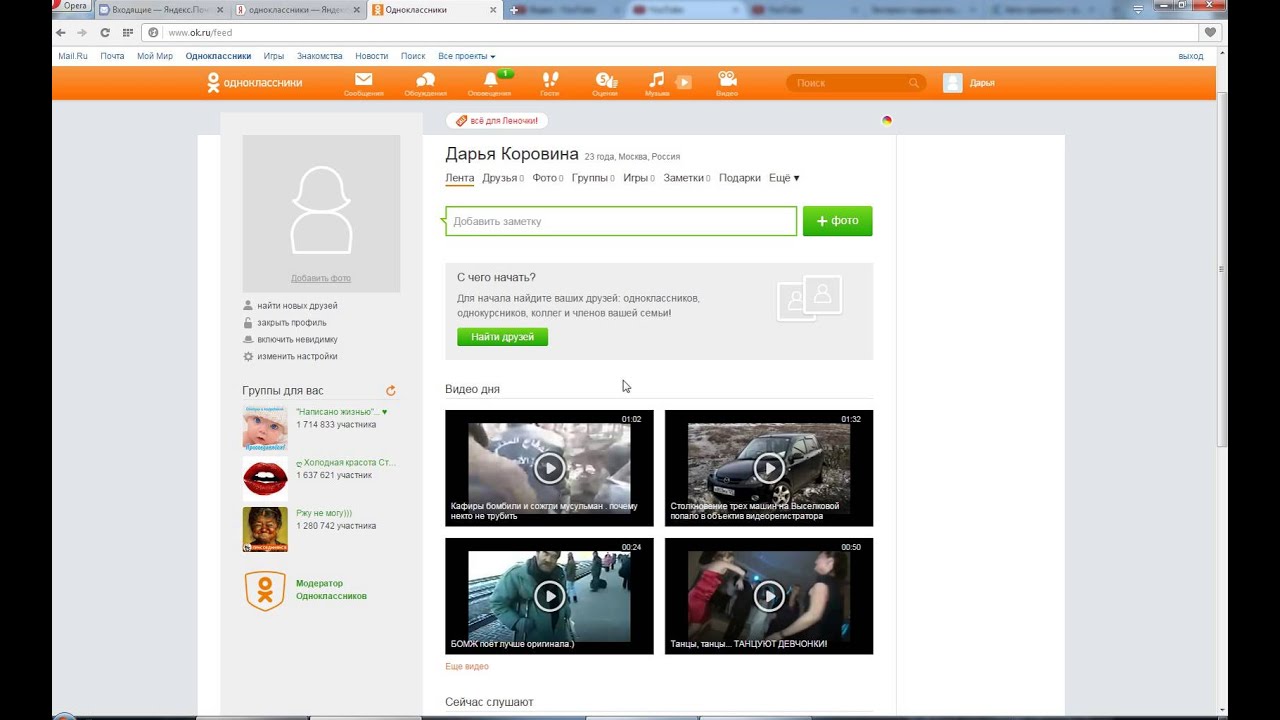Click Еще видео link
Screen dimensions: 1280x720
[x=467, y=666]
